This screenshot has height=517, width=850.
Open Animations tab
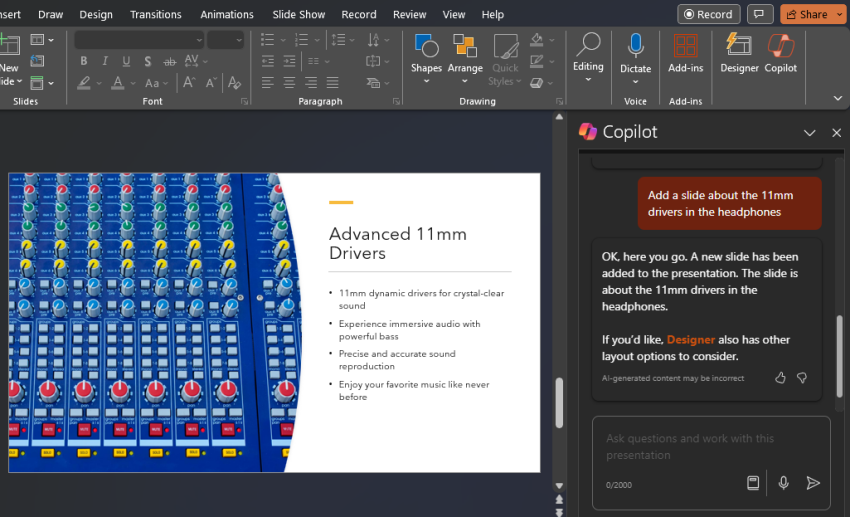click(x=227, y=15)
